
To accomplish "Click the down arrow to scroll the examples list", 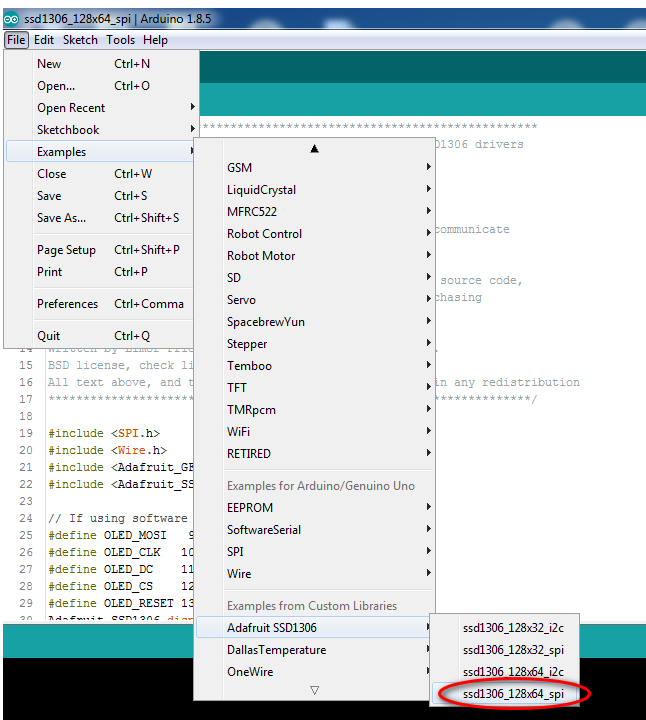I will [315, 690].
